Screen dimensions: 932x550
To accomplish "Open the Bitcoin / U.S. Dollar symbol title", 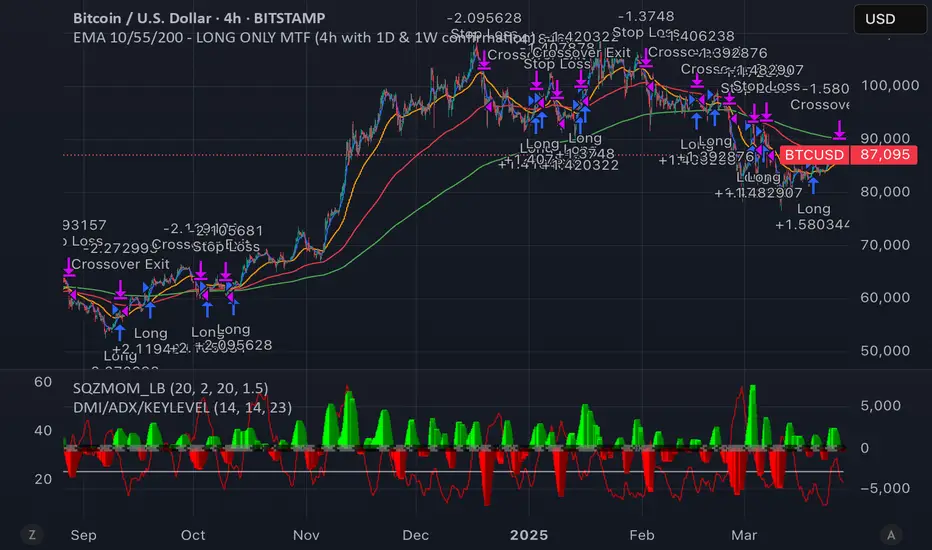I will (199, 18).
